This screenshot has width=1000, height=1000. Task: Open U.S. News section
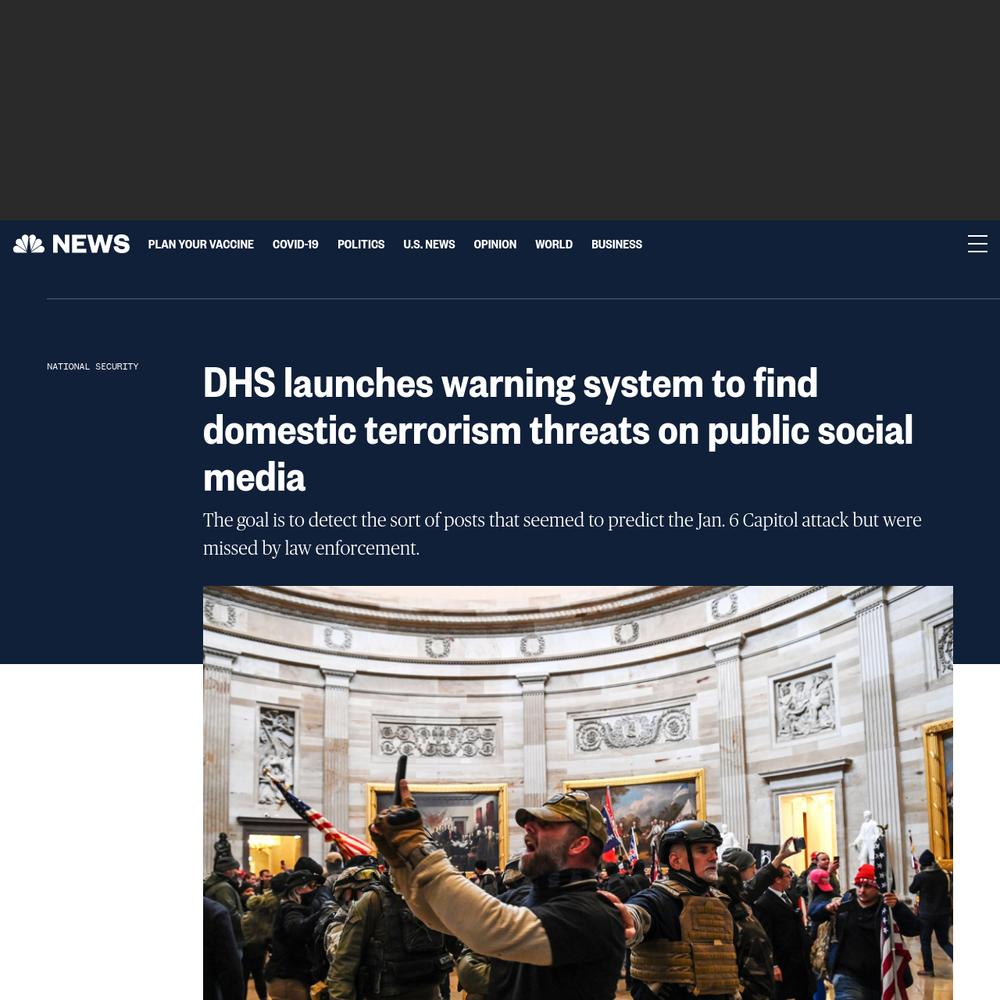click(429, 244)
